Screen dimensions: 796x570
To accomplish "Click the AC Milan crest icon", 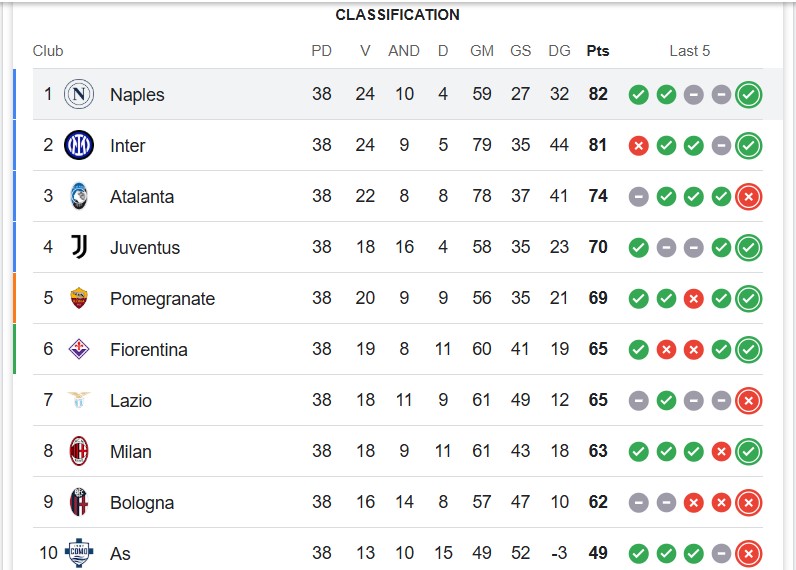I will point(79,451).
